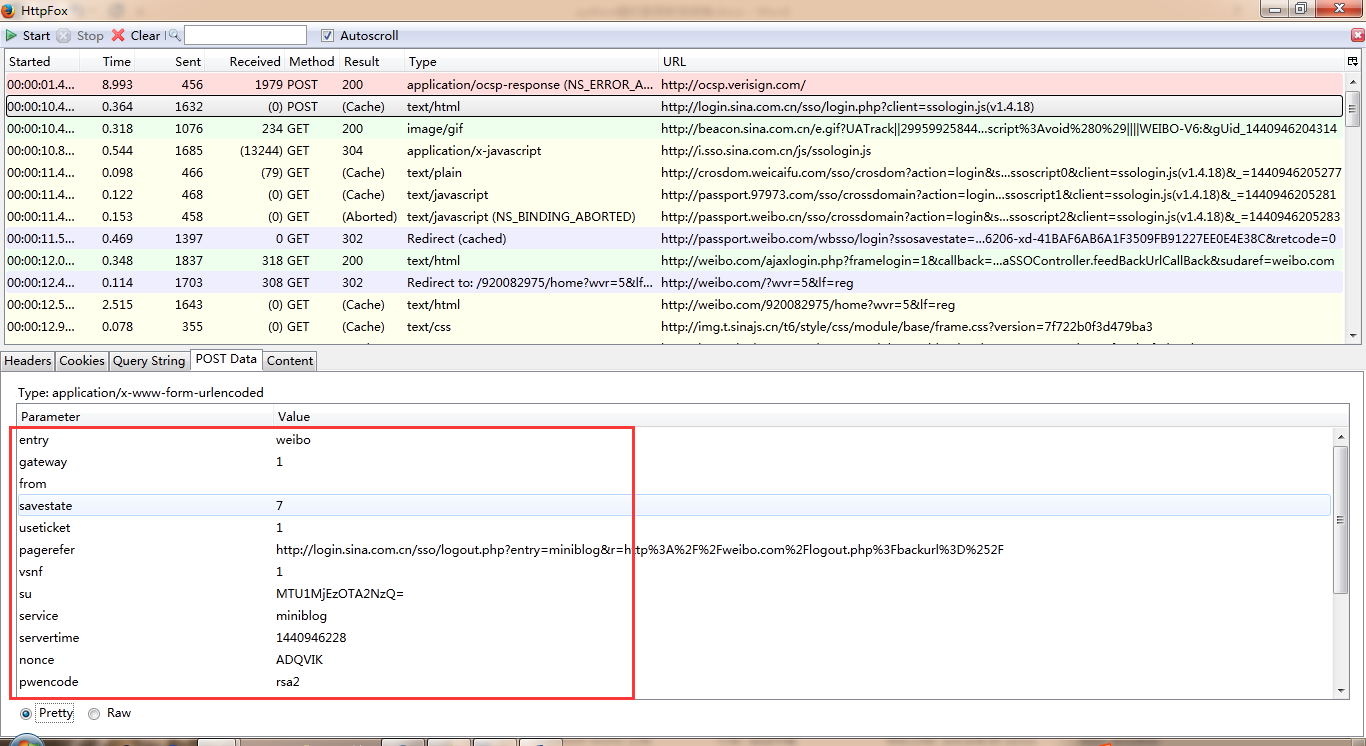Click the scroll-down arrow of the POST data scrollbar

pyautogui.click(x=1341, y=689)
